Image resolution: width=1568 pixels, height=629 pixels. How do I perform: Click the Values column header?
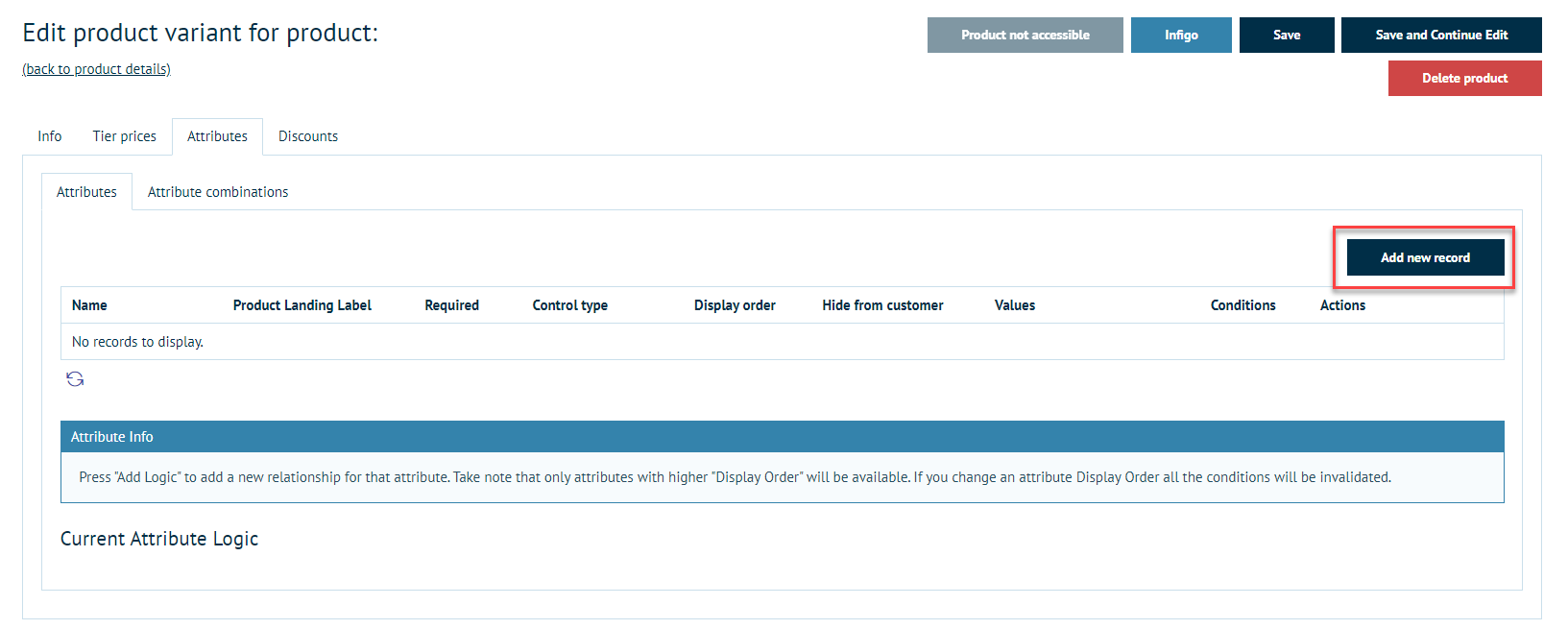(x=1015, y=305)
